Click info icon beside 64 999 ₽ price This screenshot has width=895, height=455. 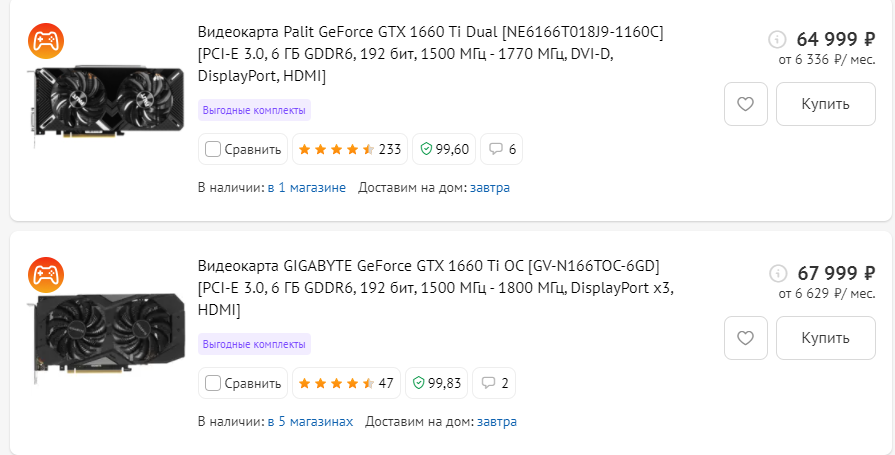click(778, 39)
